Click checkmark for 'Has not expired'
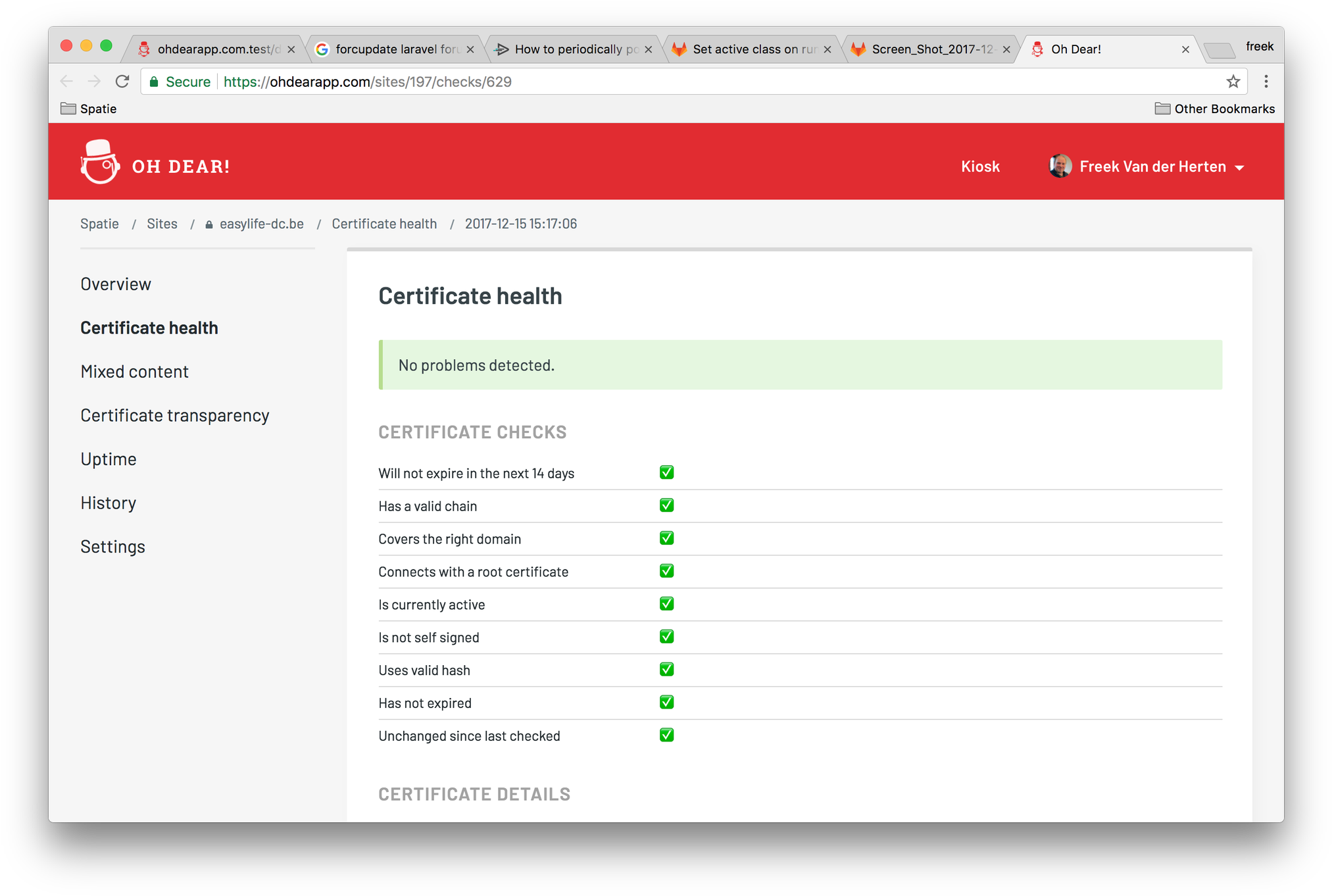1332x896 pixels. [666, 702]
